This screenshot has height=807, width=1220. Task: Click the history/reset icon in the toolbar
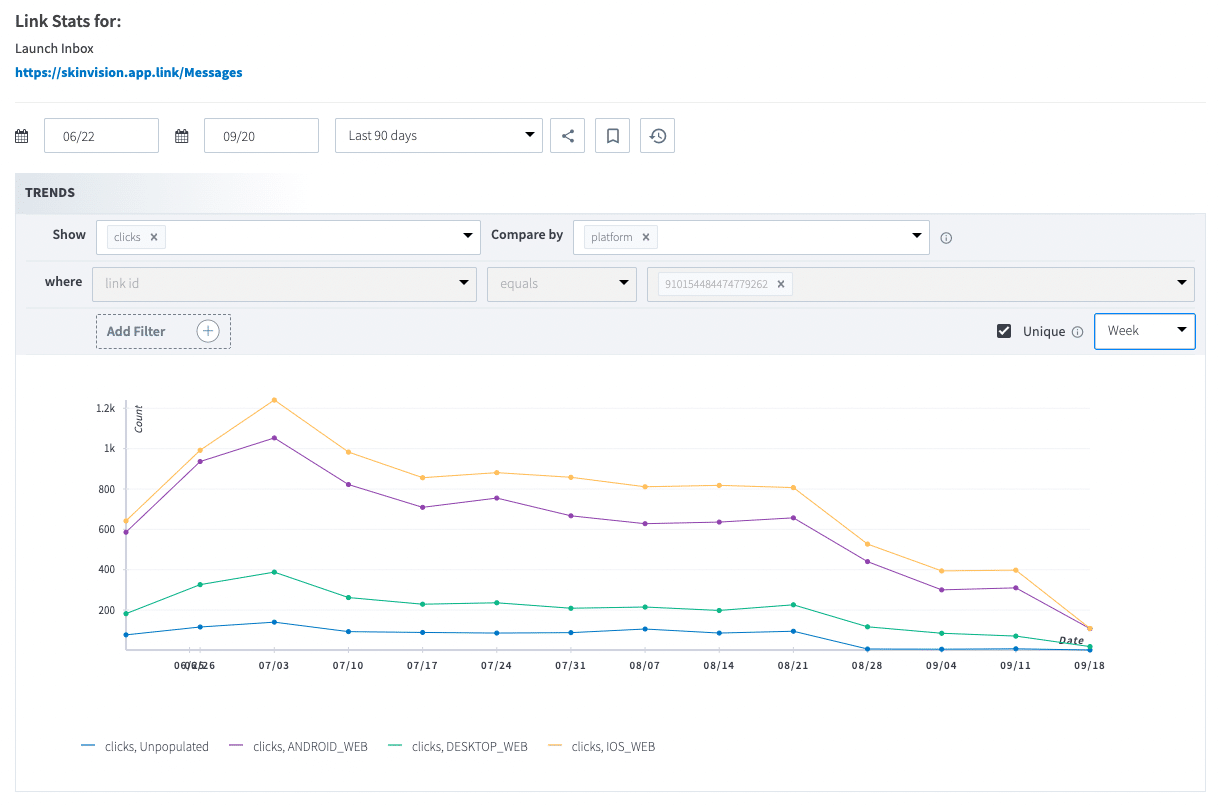(x=658, y=135)
